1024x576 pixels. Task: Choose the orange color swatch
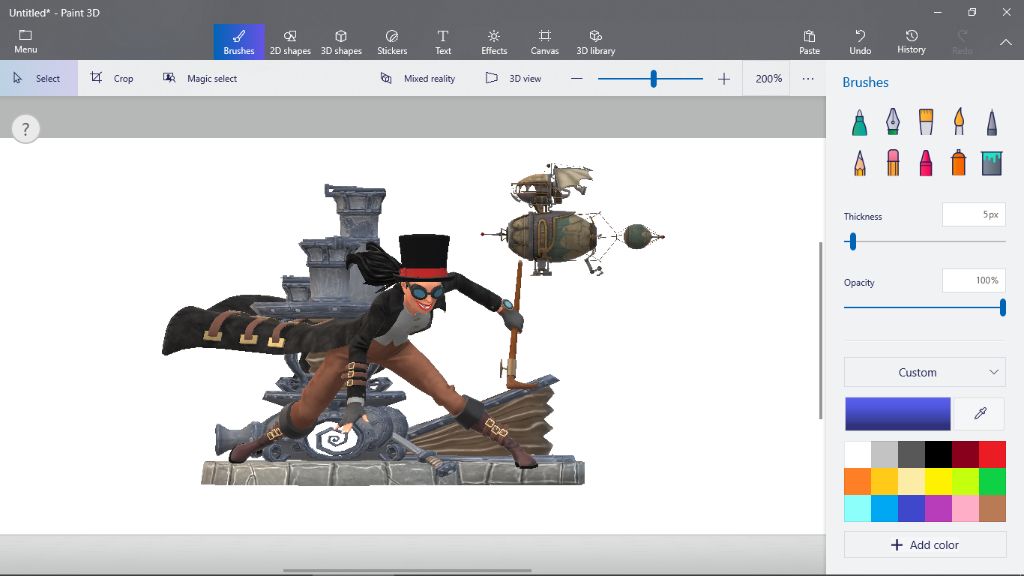pyautogui.click(x=857, y=482)
